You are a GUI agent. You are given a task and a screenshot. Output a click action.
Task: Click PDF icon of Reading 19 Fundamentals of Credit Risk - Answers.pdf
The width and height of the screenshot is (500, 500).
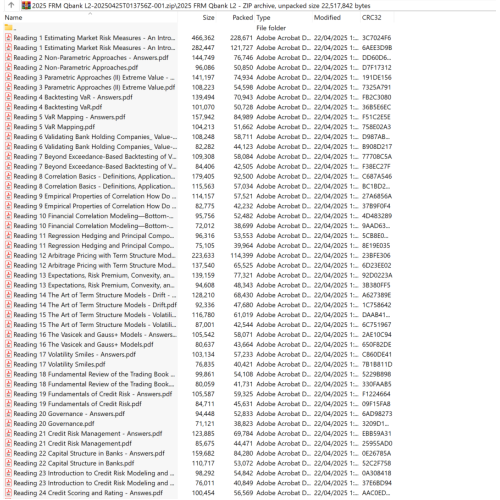(8, 394)
